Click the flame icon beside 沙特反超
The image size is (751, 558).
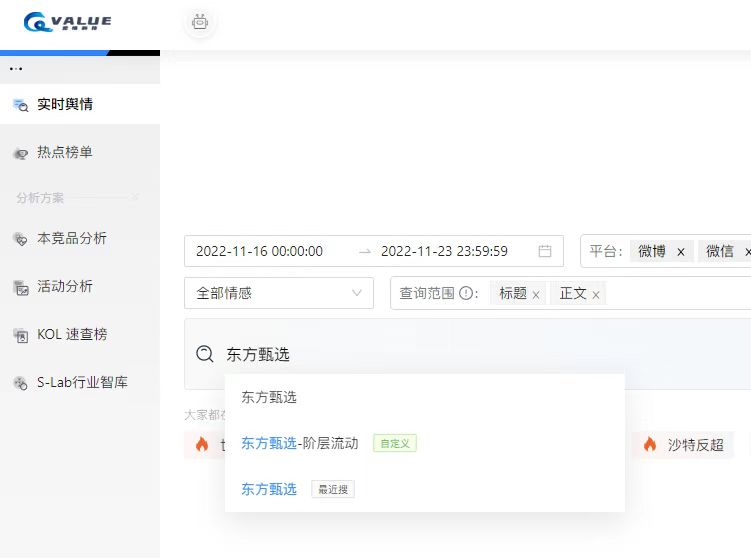pos(650,444)
